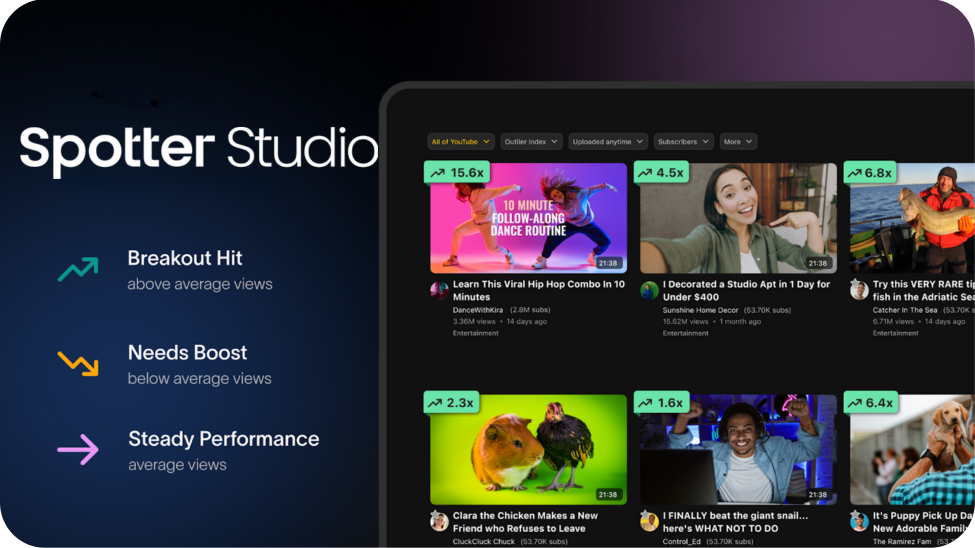Click the 4.5x outlier badge
975x548 pixels.
pos(662,172)
